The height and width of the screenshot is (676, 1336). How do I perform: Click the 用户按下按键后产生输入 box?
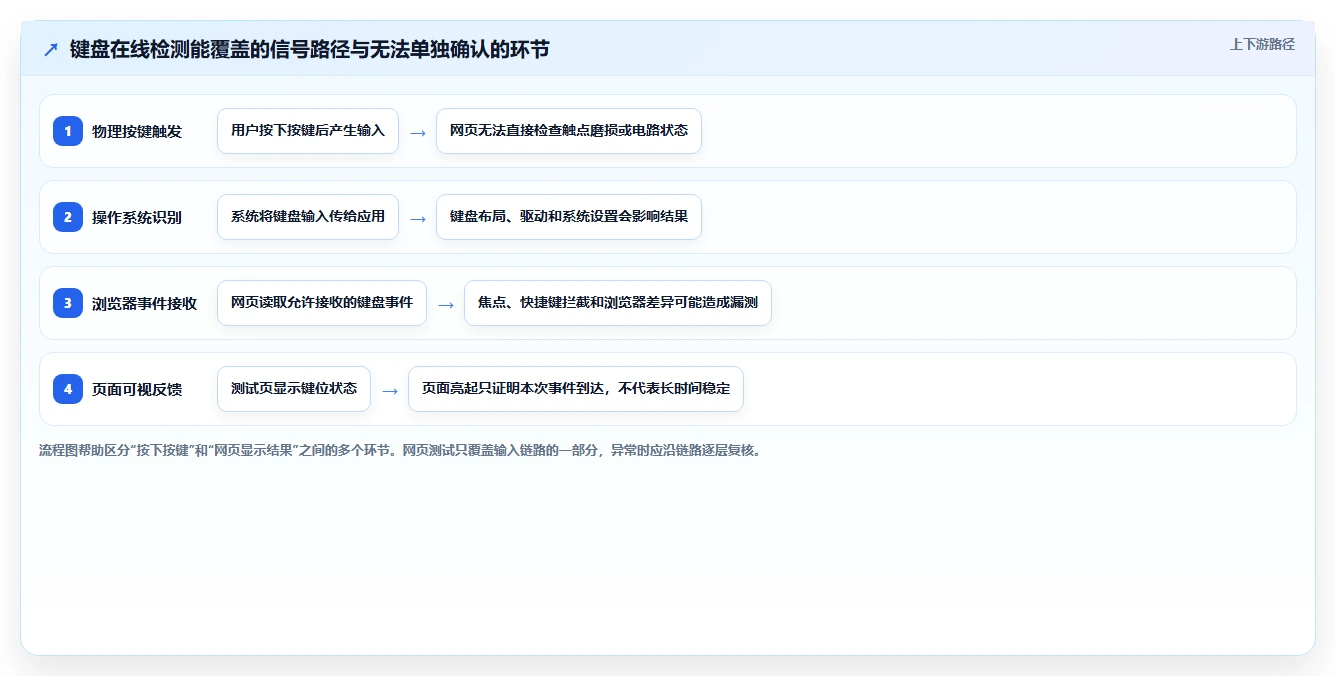[x=308, y=131]
